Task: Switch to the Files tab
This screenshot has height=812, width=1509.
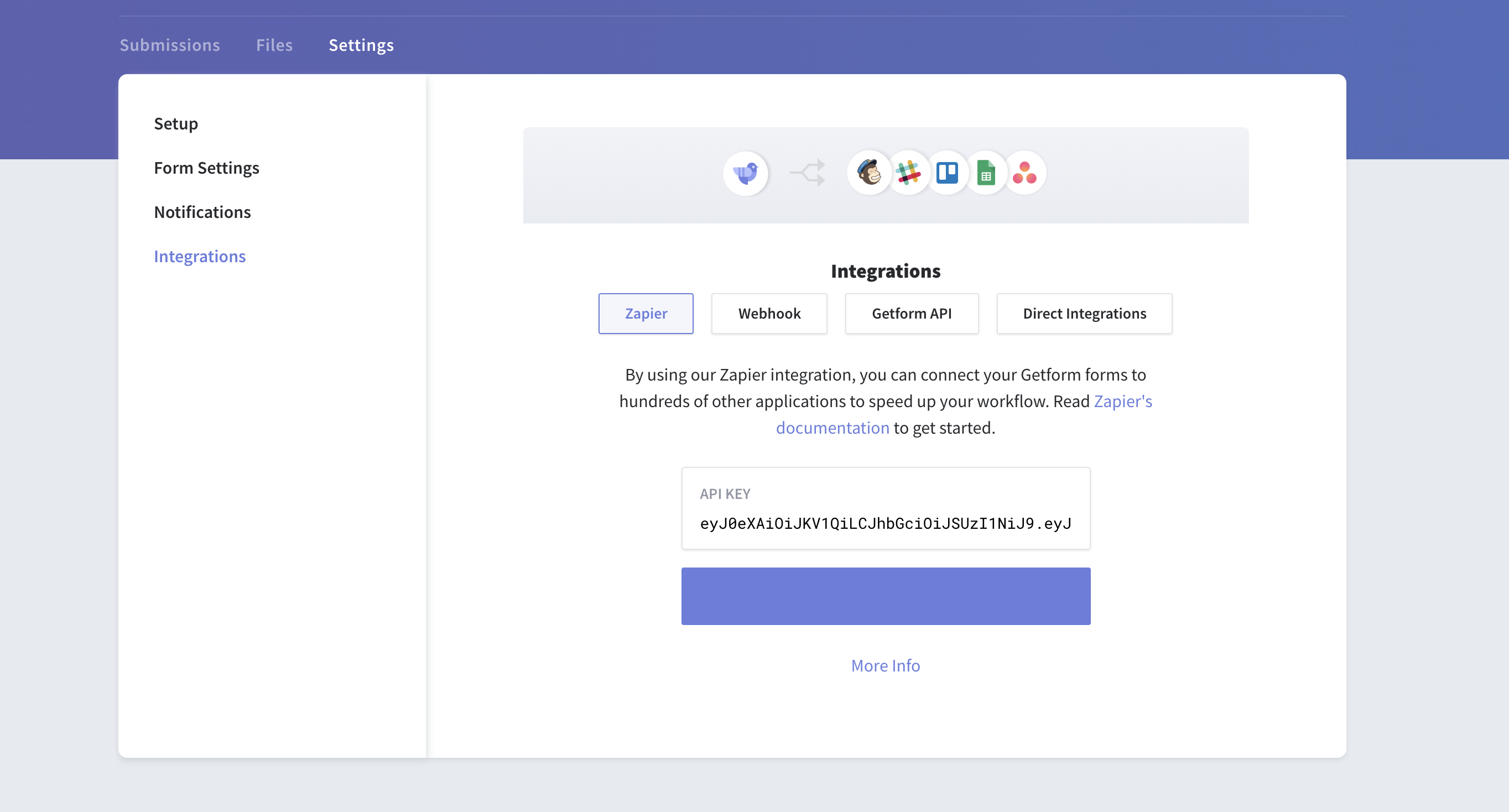Action: (274, 45)
